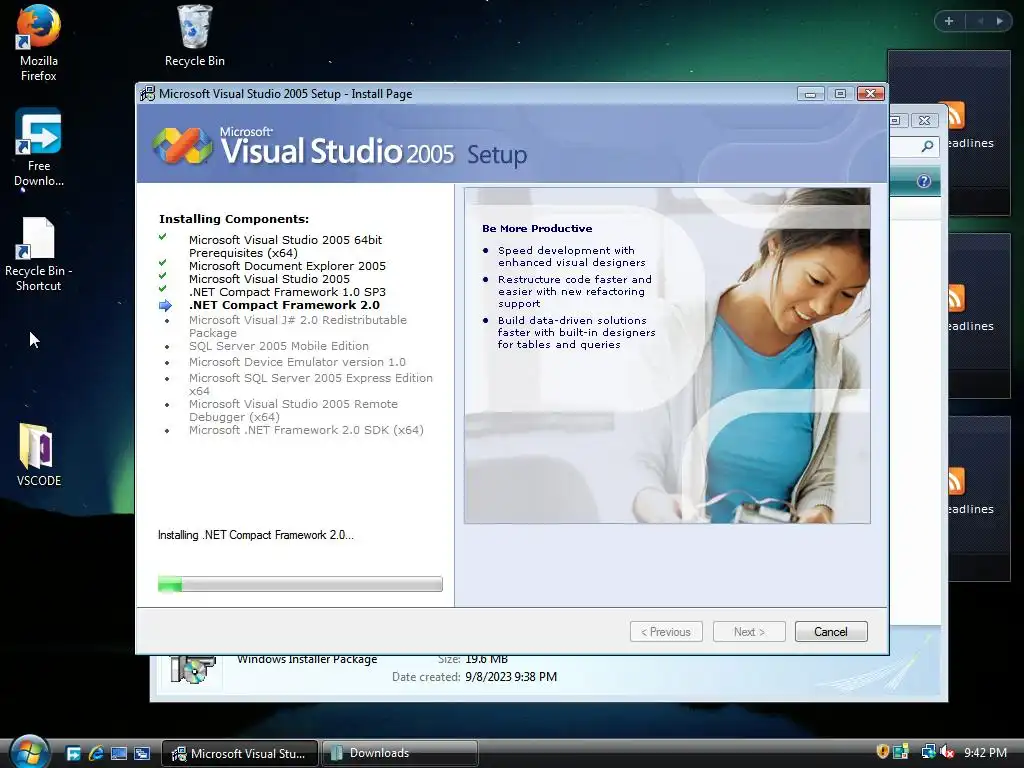
Task: Click the security shield tray icon
Action: 882,752
